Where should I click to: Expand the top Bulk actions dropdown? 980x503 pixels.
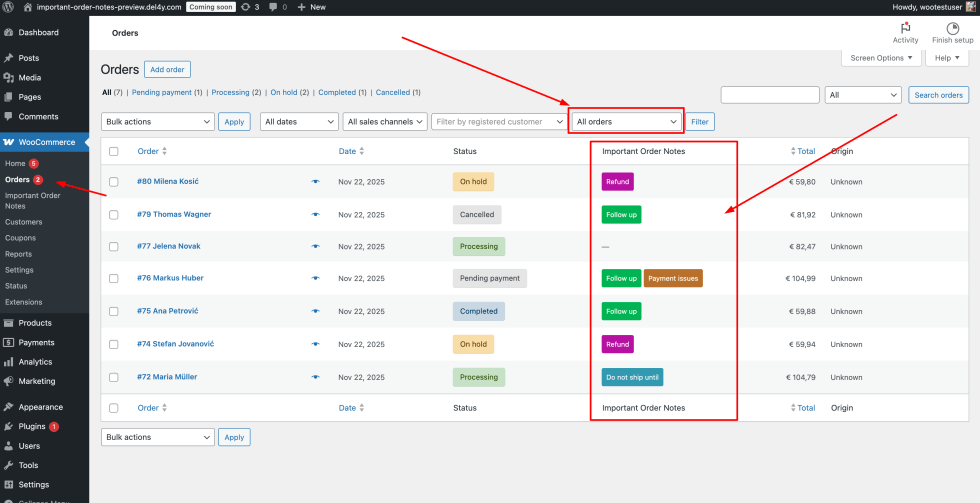pyautogui.click(x=158, y=122)
